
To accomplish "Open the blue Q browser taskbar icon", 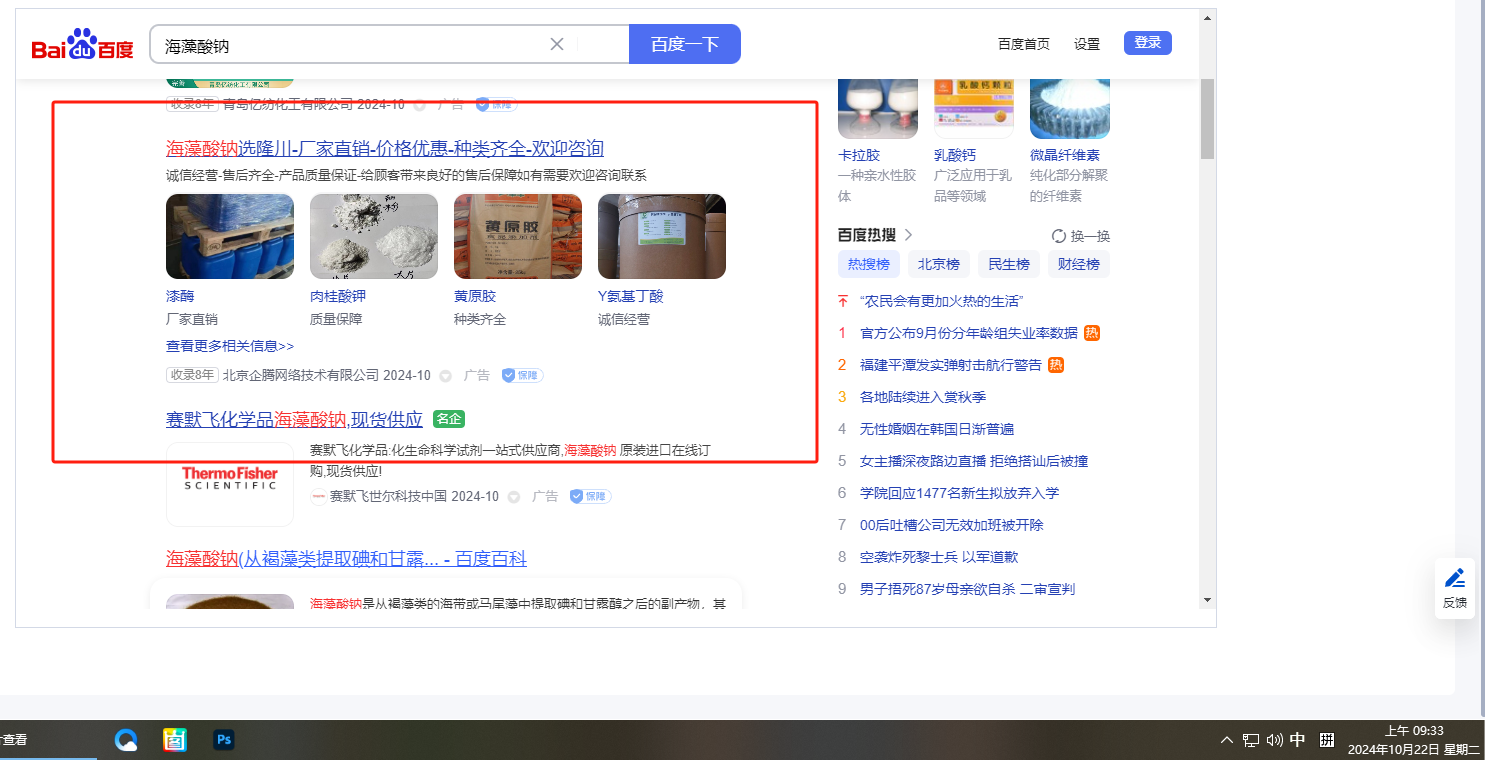I will pyautogui.click(x=126, y=740).
